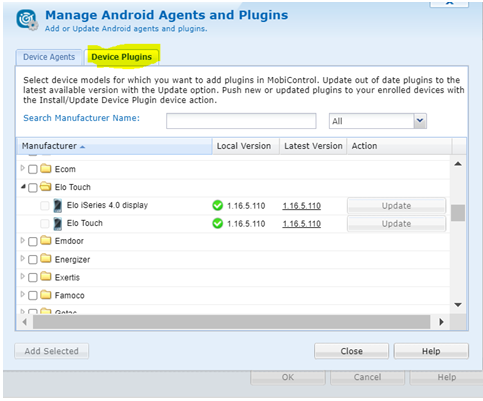The width and height of the screenshot is (483, 401).
Task: Click the Close button
Action: [351, 351]
